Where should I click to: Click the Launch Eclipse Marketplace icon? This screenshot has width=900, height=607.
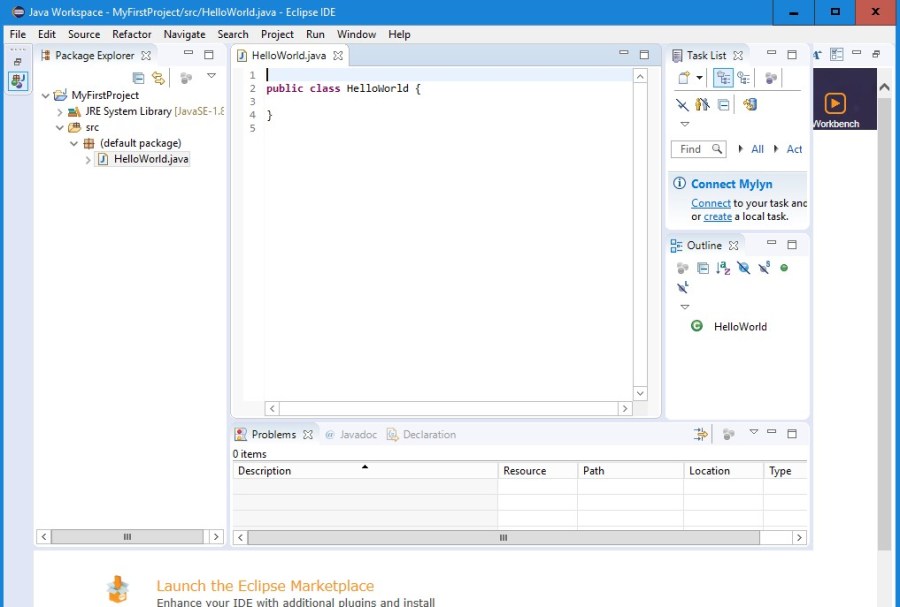tap(118, 590)
